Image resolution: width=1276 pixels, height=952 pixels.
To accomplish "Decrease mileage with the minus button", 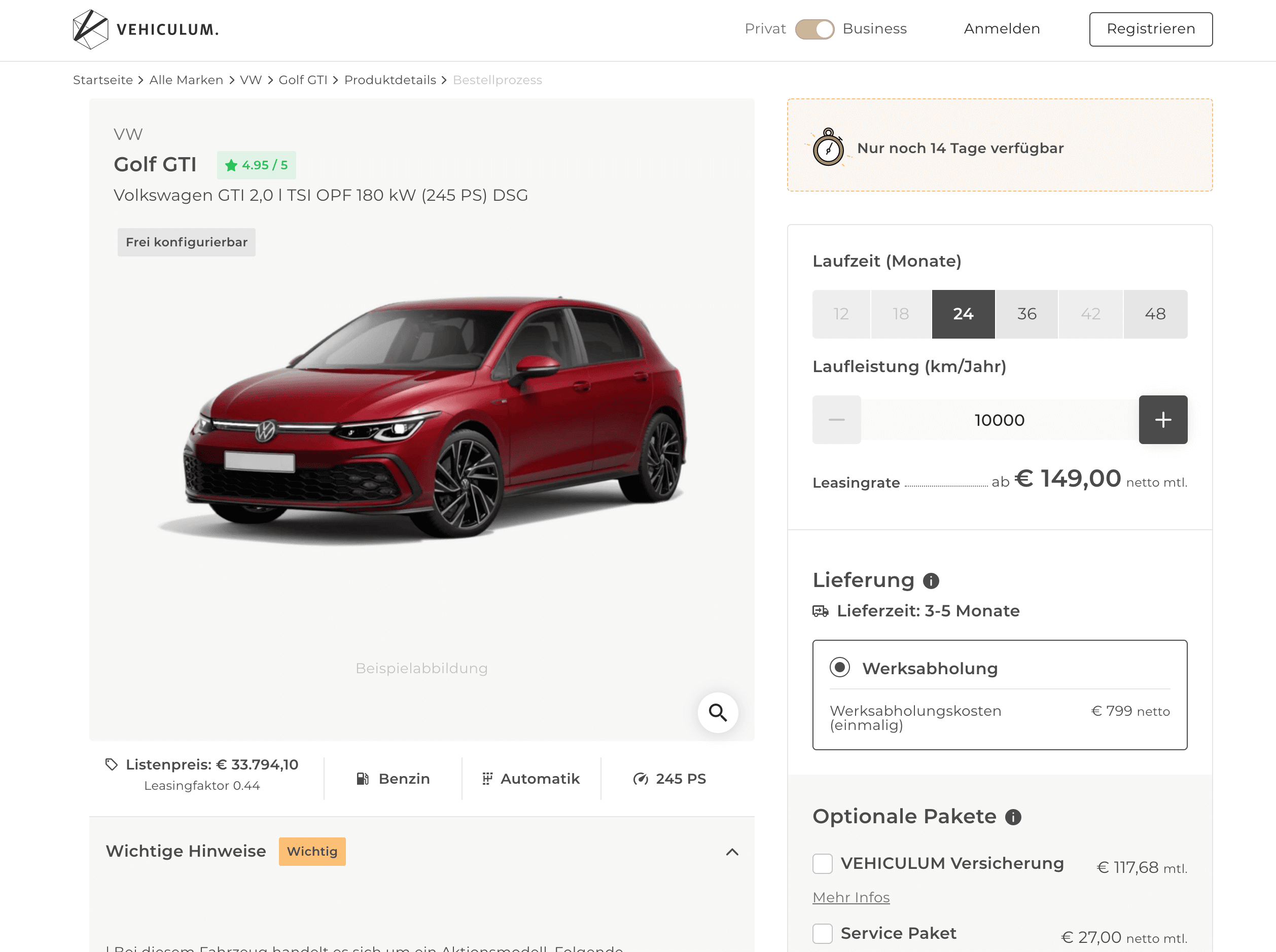I will [x=836, y=420].
